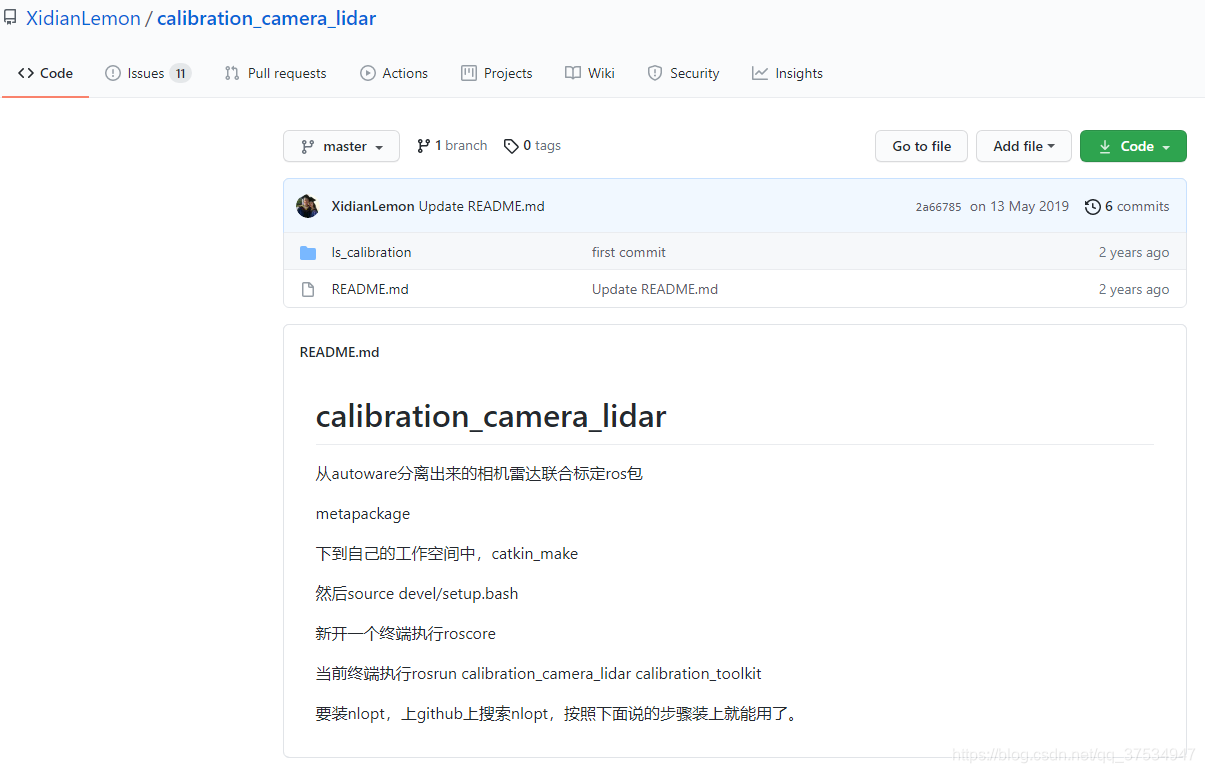Click the Go to file button
The width and height of the screenshot is (1205, 773).
(921, 146)
